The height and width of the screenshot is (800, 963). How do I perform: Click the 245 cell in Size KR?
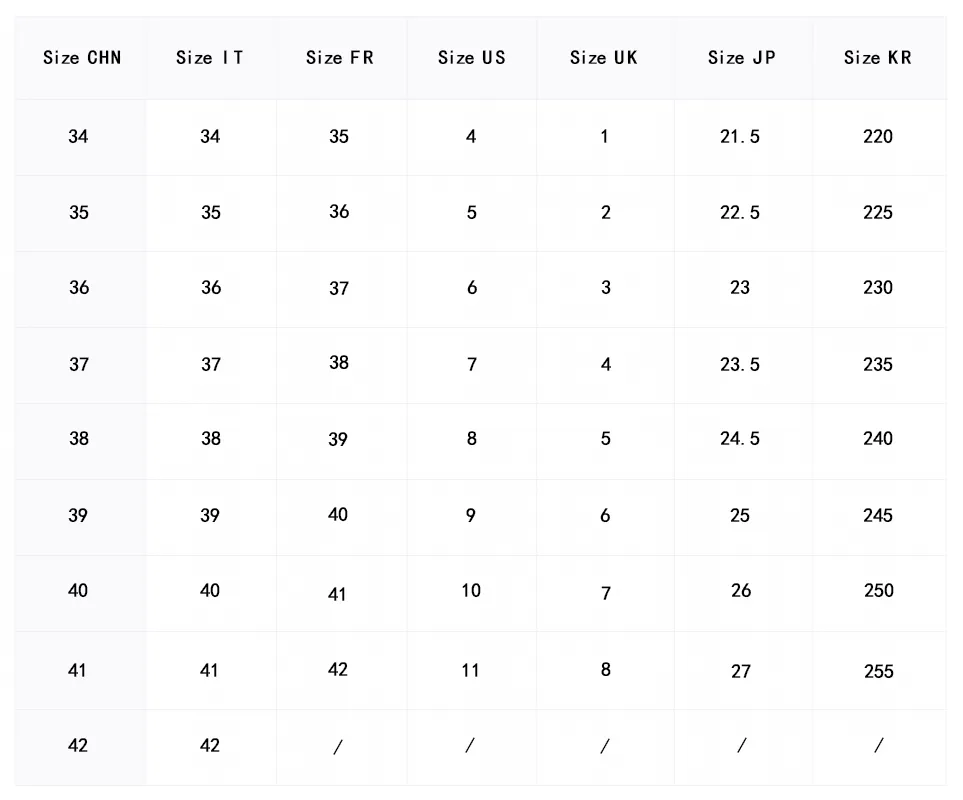(878, 515)
